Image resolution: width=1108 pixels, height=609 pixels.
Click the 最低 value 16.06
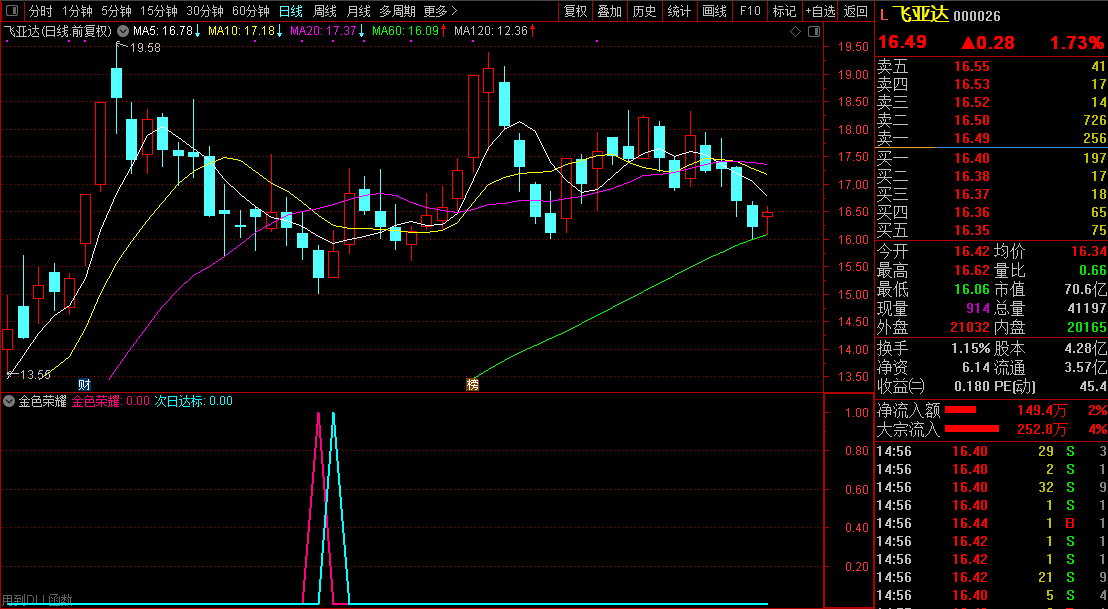tap(972, 290)
